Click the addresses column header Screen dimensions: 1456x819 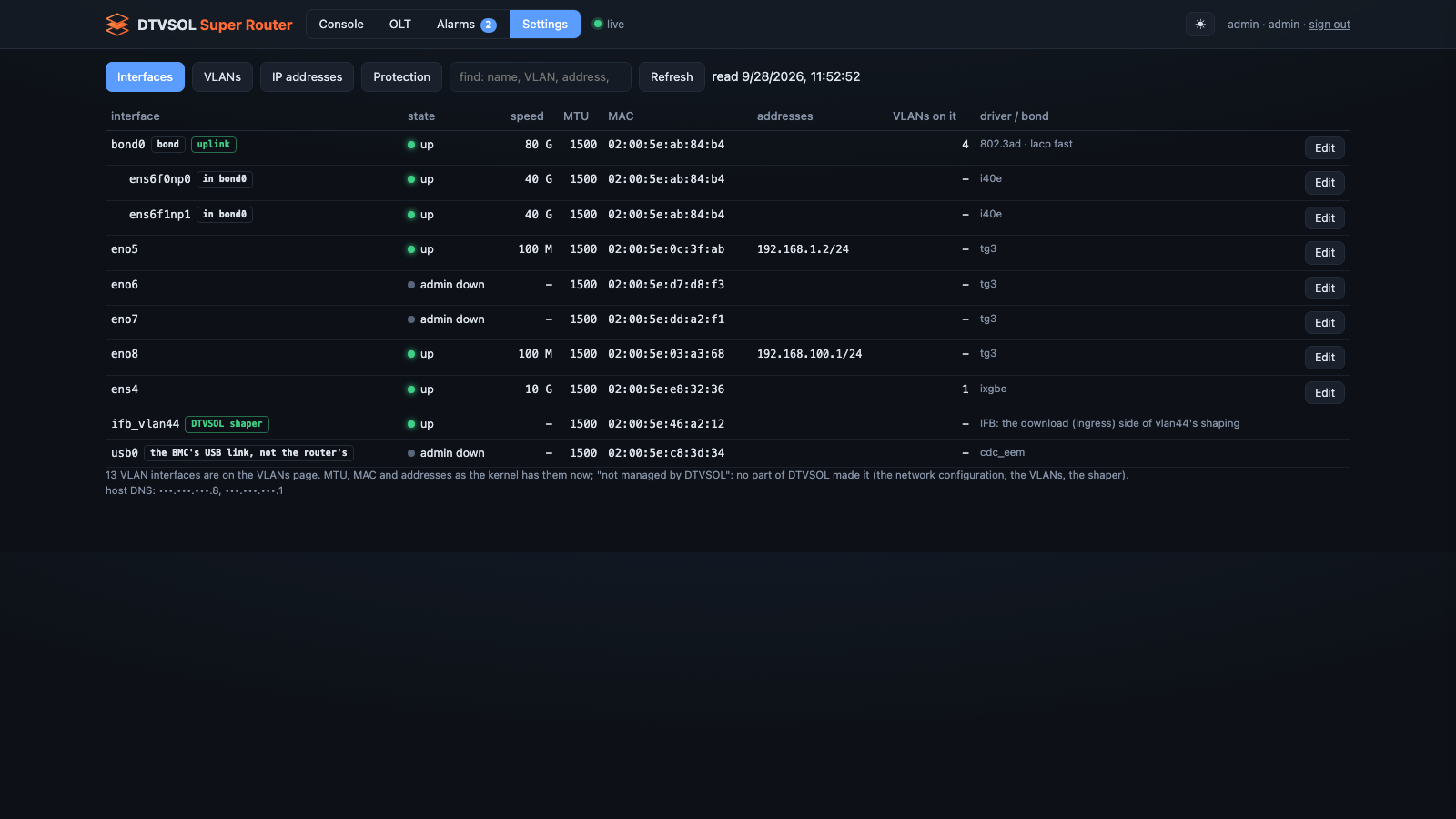coord(785,116)
